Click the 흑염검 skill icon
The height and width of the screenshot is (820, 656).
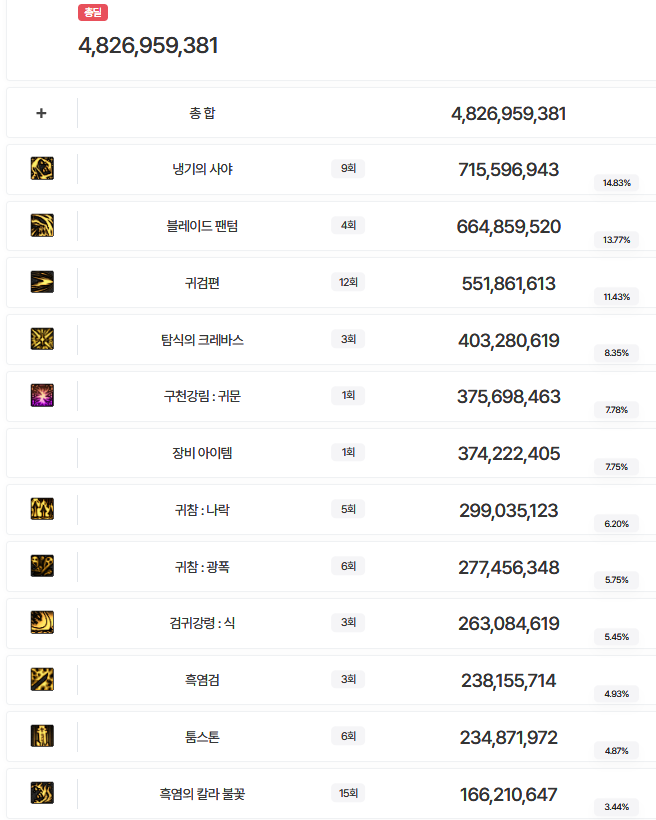coord(42,679)
